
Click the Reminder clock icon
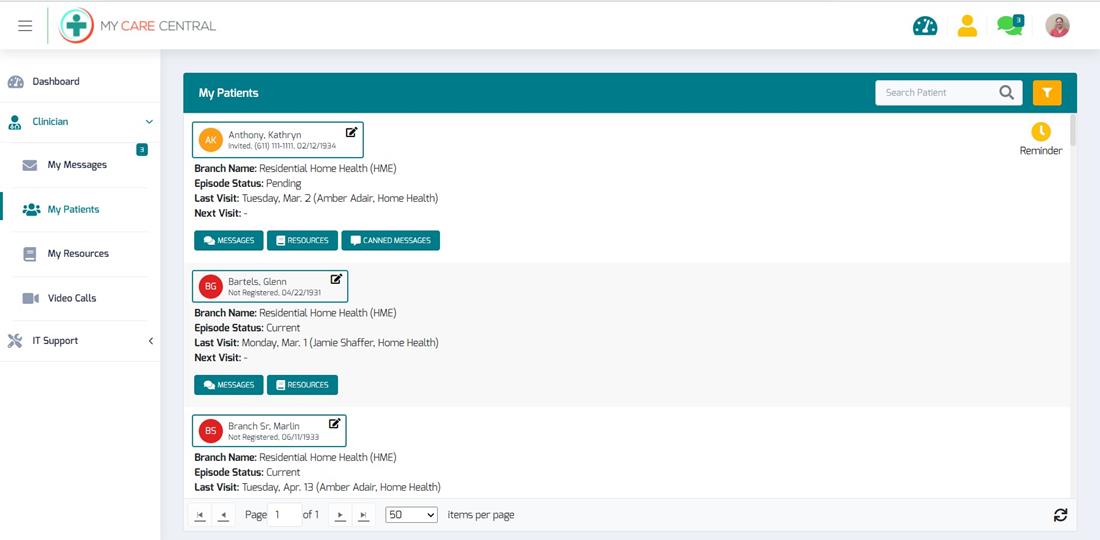(x=1041, y=131)
